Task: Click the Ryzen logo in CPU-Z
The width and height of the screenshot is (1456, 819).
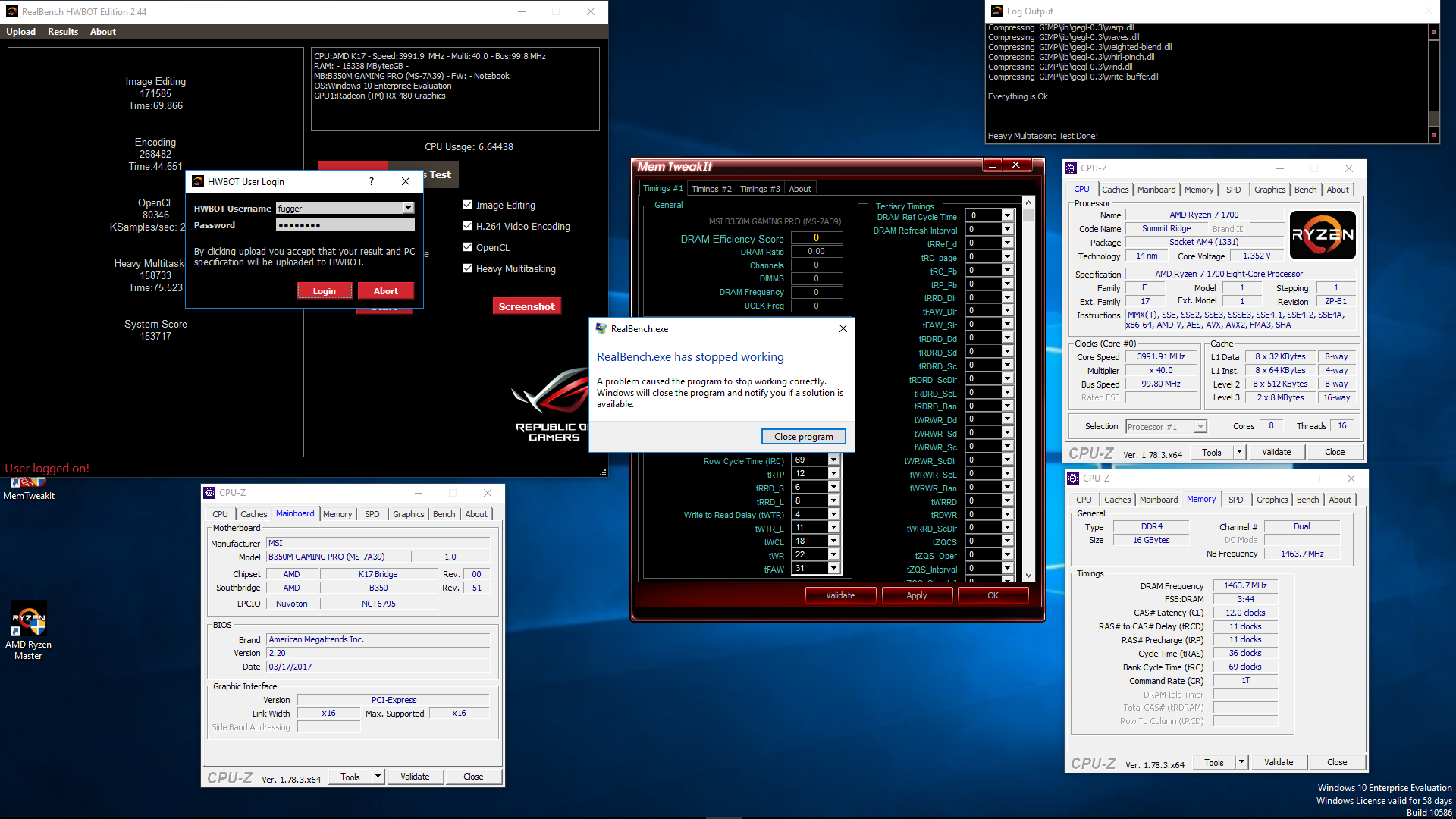Action: click(x=1323, y=235)
